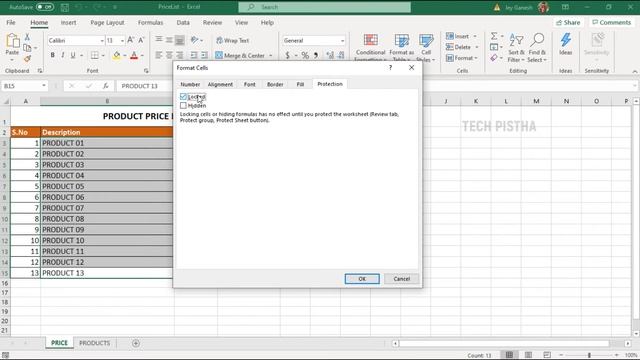Click AutoSum sigma icon
The image size is (640, 360).
494,36
